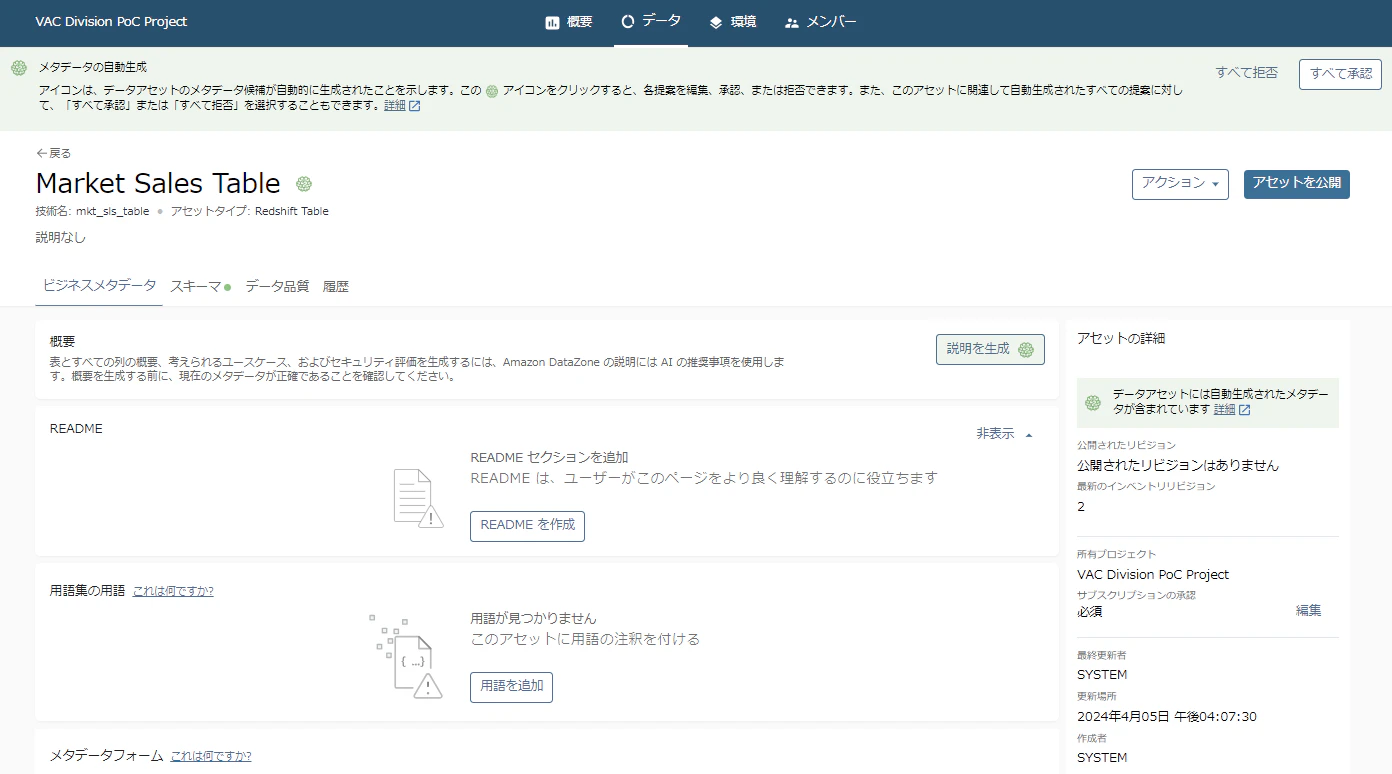Click the external link icon after the banner 詳細 link
The height and width of the screenshot is (774, 1392).
tap(415, 106)
